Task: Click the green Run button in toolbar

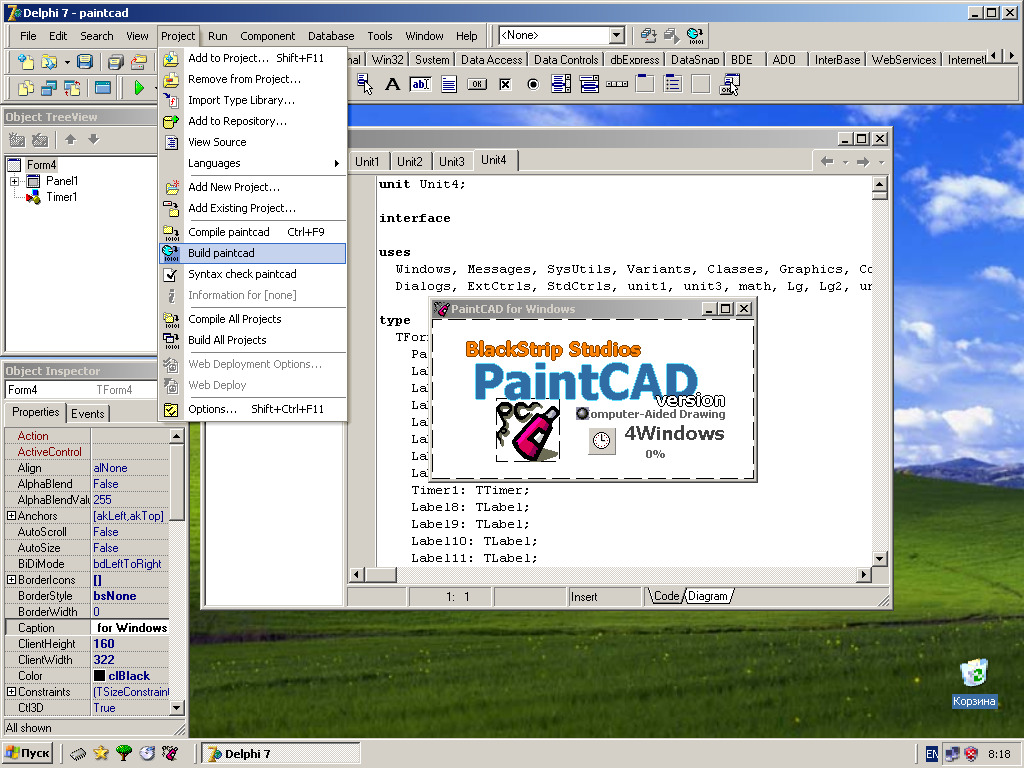Action: pyautogui.click(x=139, y=88)
